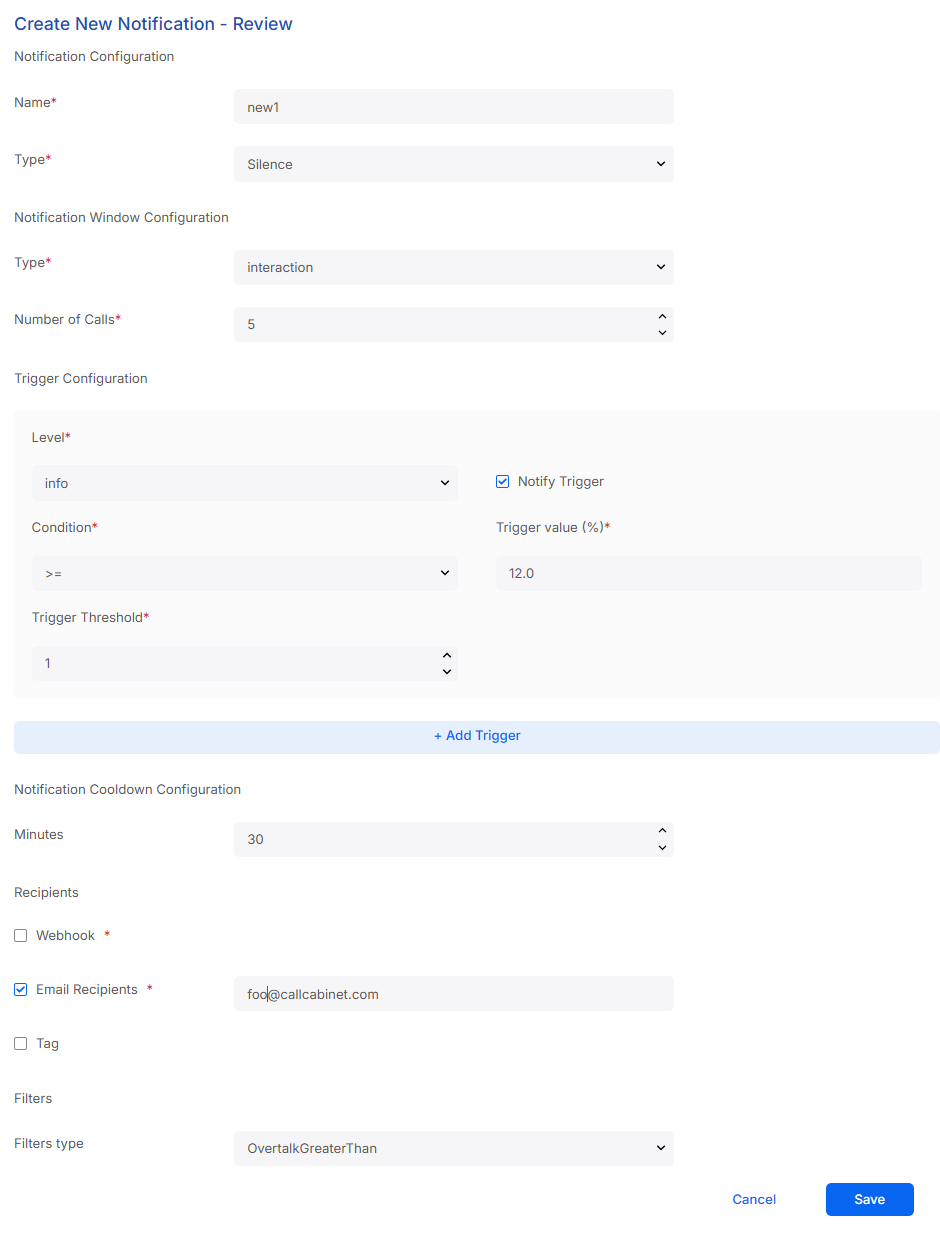Focus the Name field containing new1

point(454,107)
